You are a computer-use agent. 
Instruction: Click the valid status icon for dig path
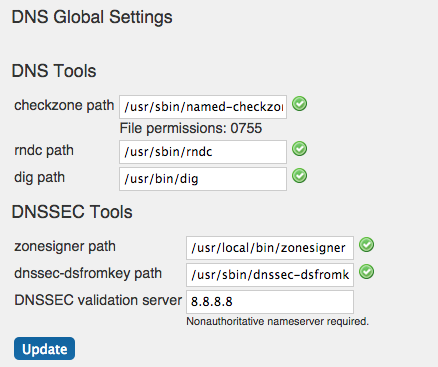coord(300,176)
